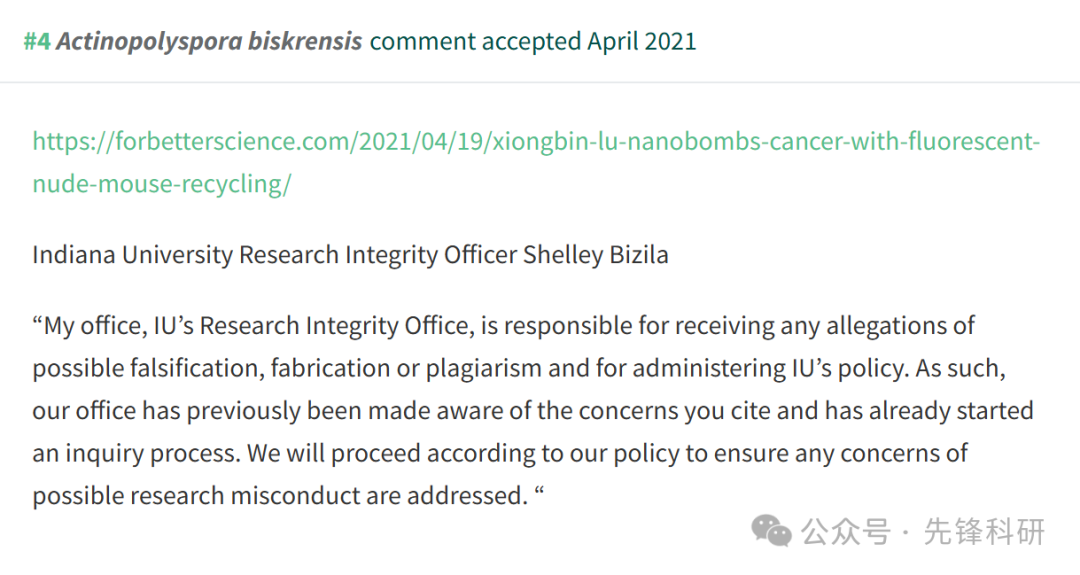Open commenter Actinopolyspora biskrensis's profile name
Screen dimensions: 1080x575
tap(209, 42)
